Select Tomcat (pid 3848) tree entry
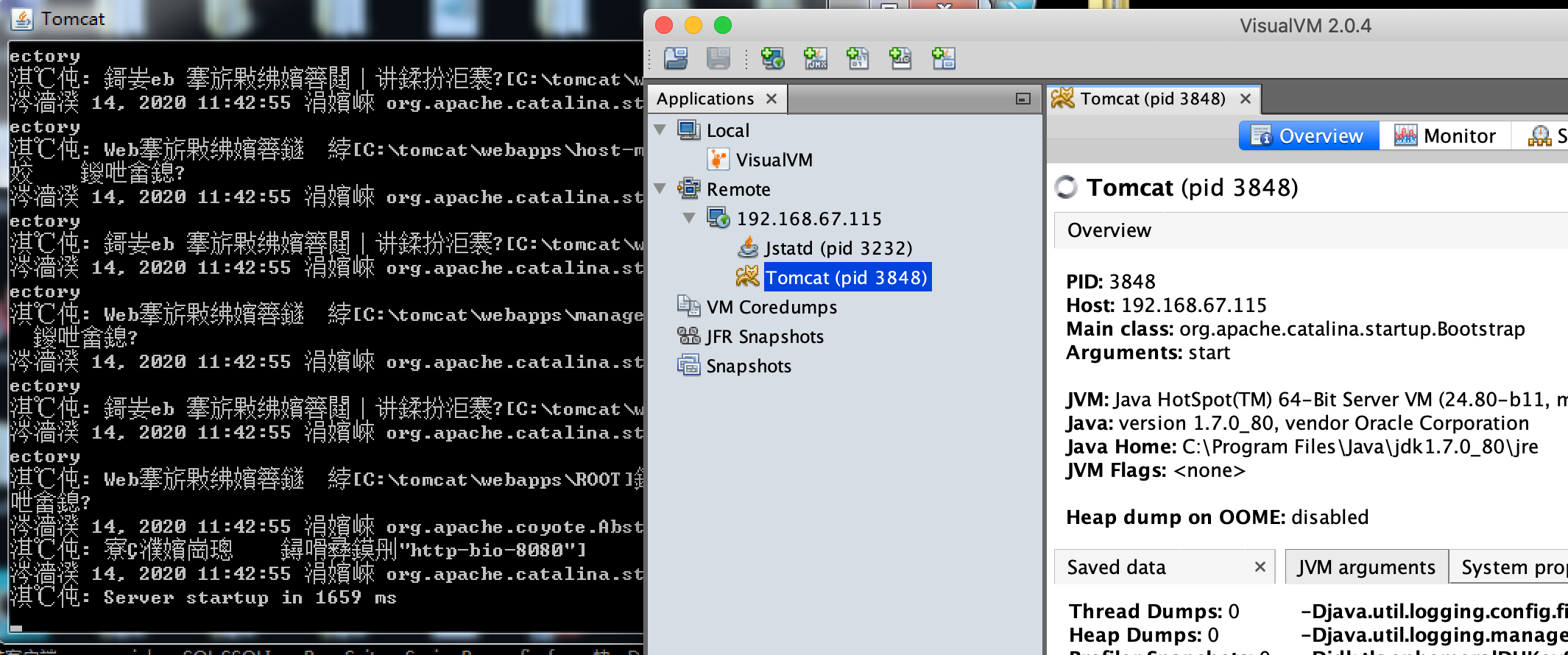The image size is (1568, 655). (847, 277)
